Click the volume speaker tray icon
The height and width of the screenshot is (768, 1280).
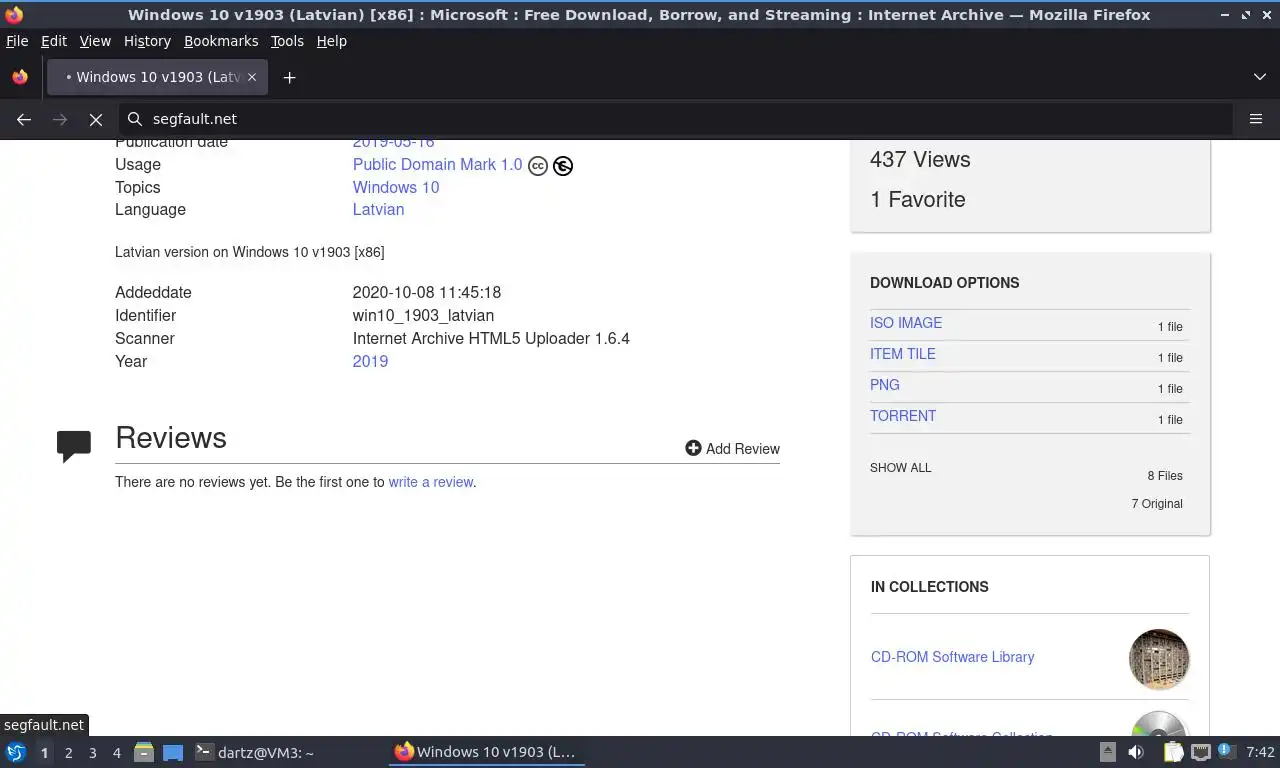[1136, 752]
